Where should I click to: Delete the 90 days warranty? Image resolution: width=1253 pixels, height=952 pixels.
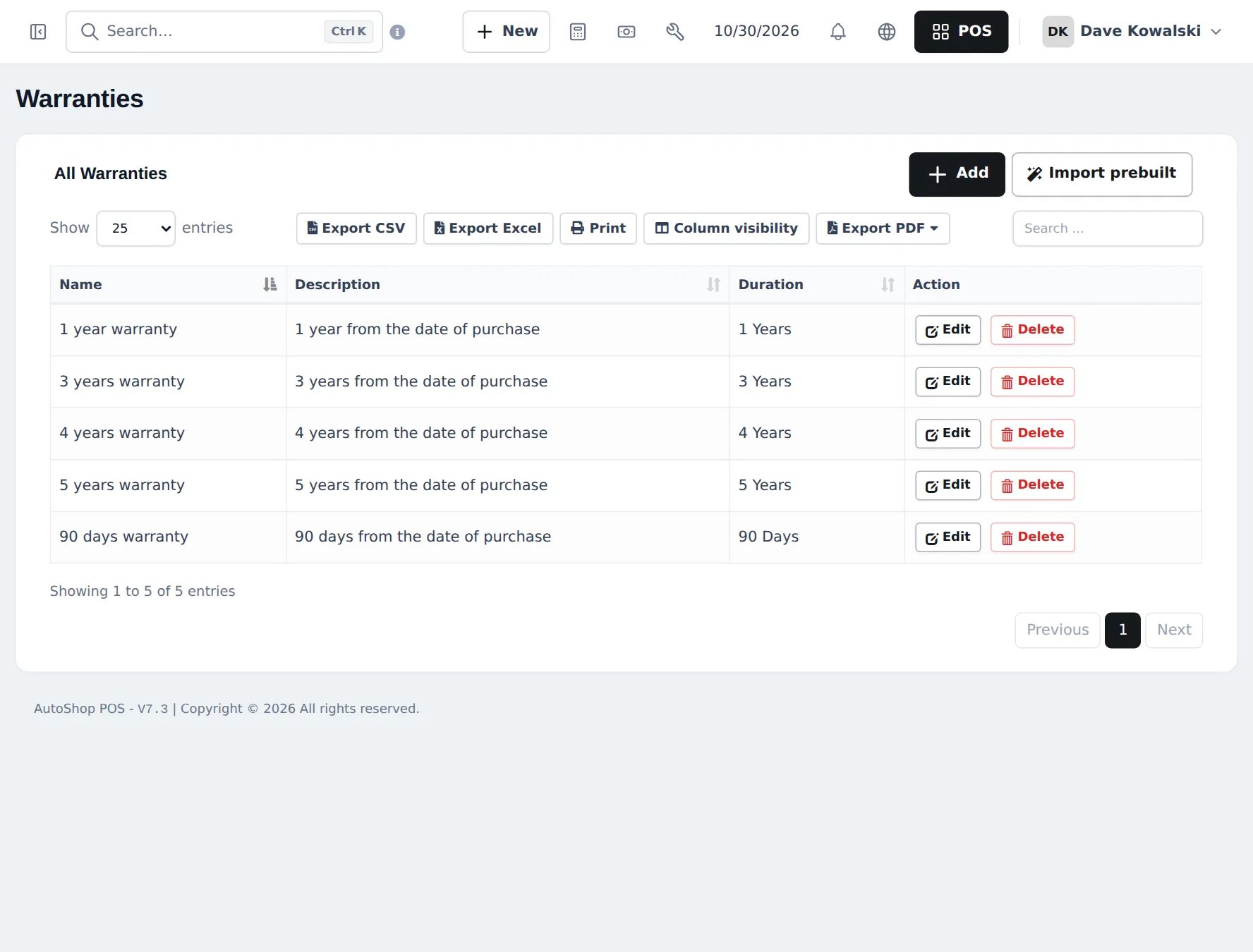[1033, 537]
